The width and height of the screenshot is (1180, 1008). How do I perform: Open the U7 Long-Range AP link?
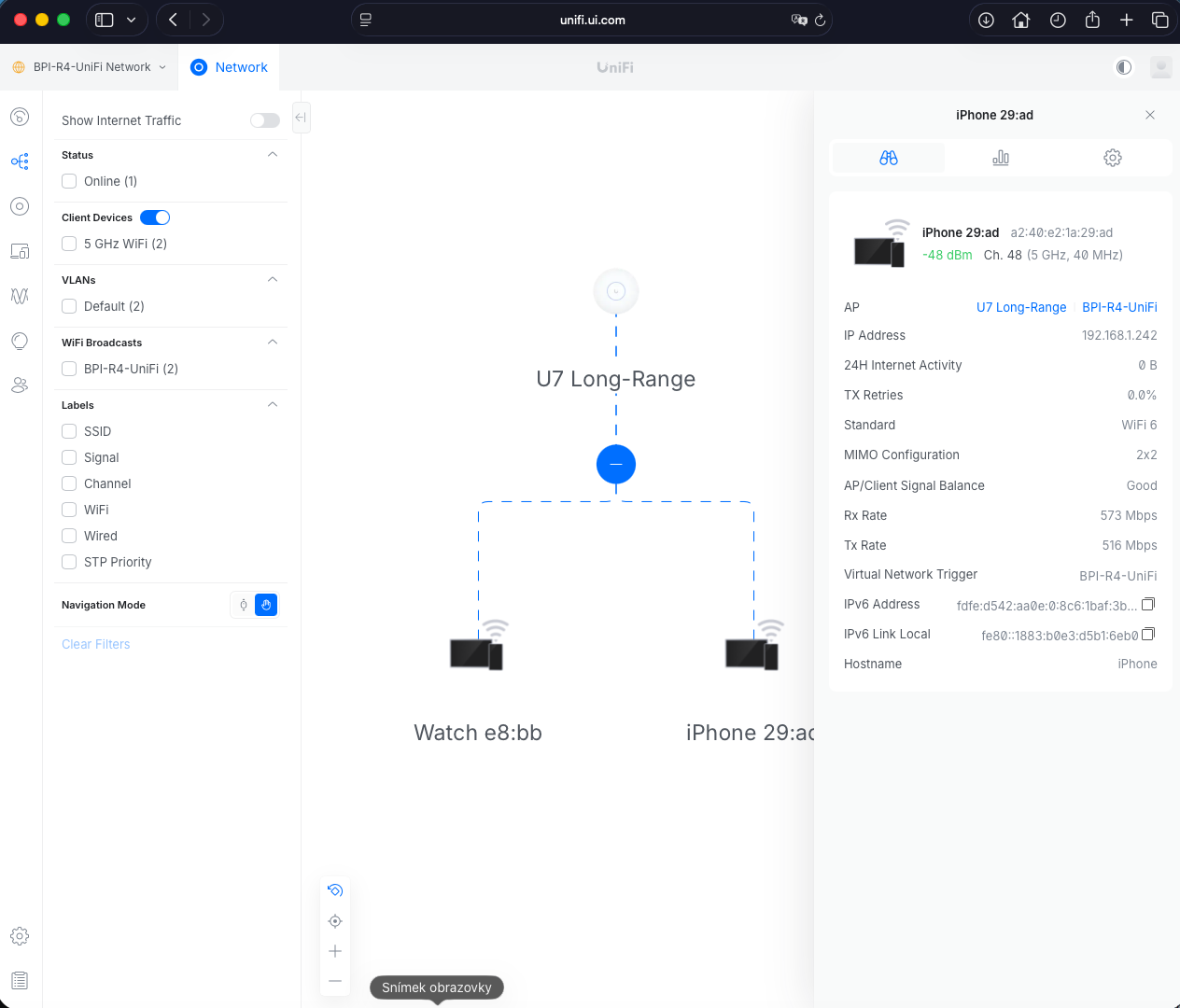1020,307
